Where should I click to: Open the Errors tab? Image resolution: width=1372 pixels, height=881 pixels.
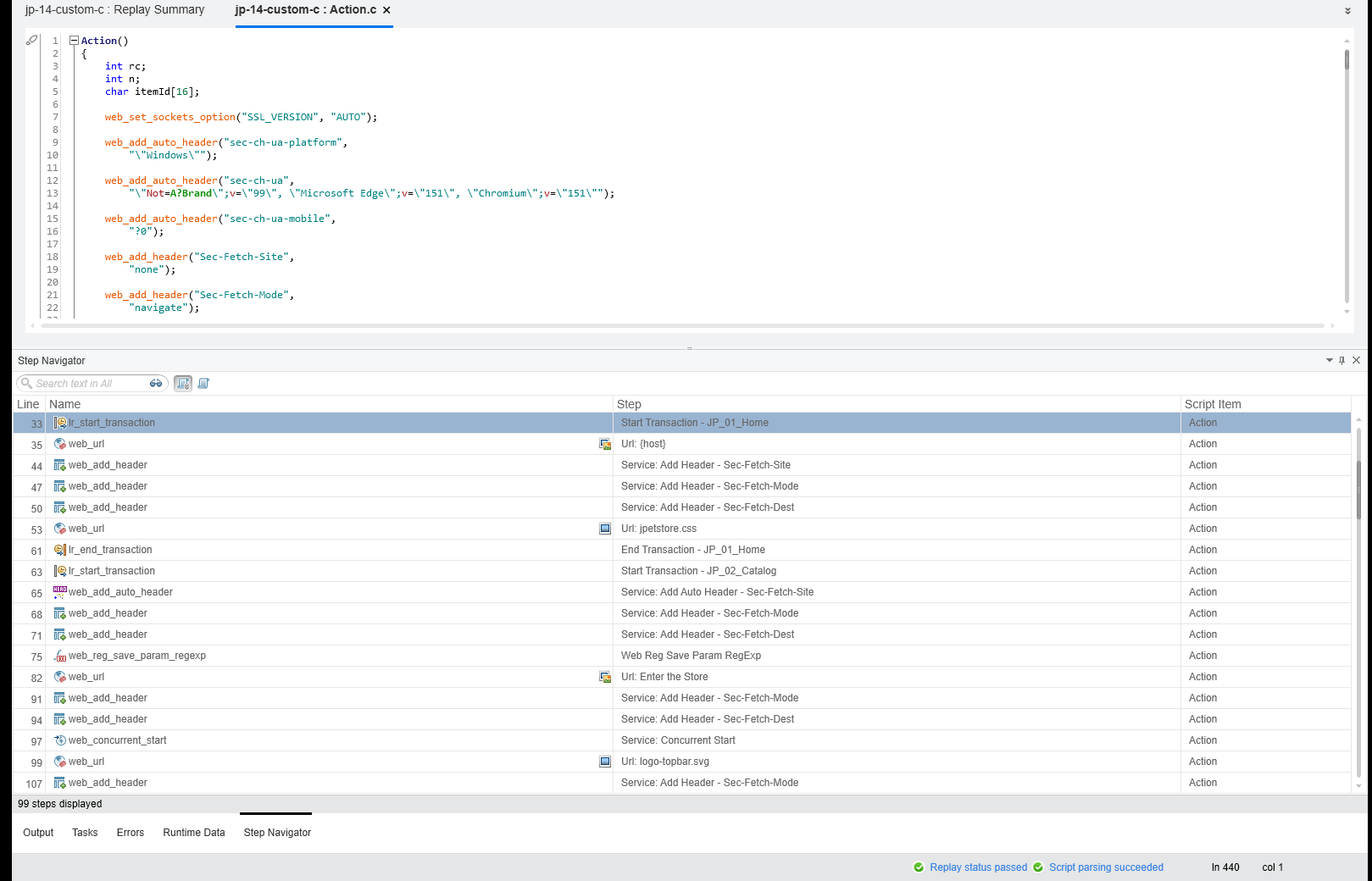tap(131, 833)
